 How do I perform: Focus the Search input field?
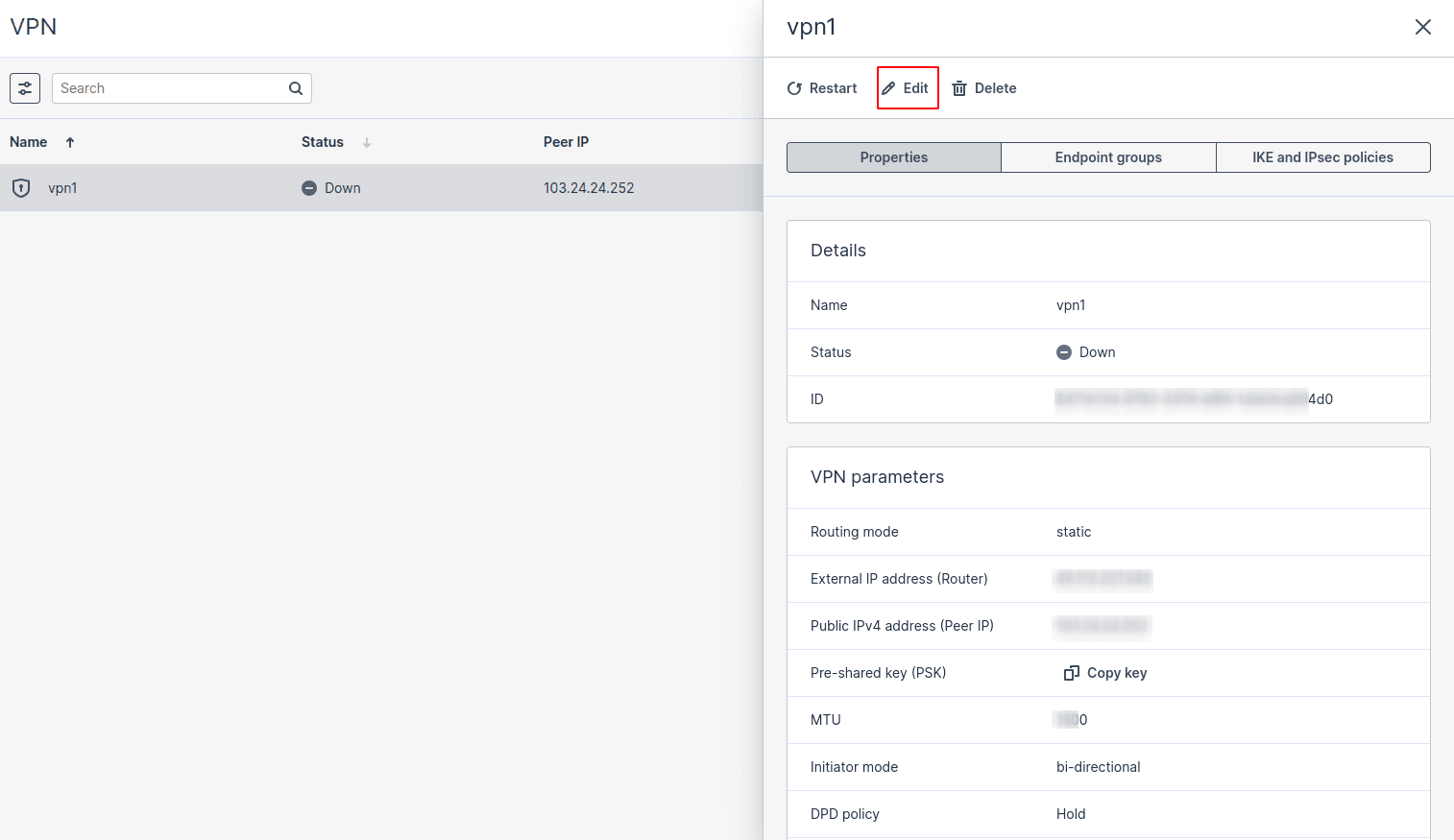168,88
